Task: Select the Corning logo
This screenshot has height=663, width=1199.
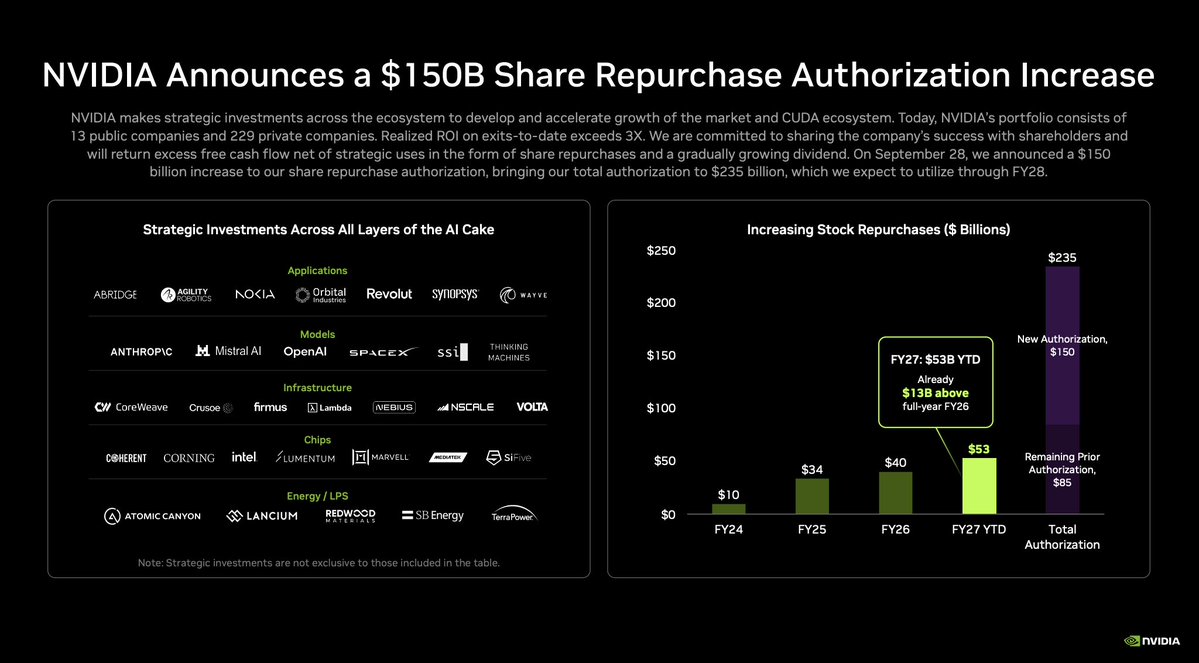Action: (x=189, y=458)
